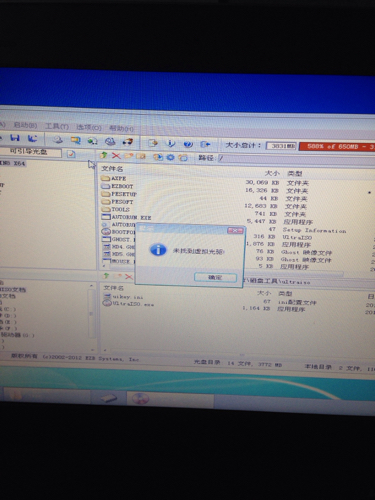Open the 帮助(H) menu
Screen dimensions: 375x500
click(x=121, y=128)
